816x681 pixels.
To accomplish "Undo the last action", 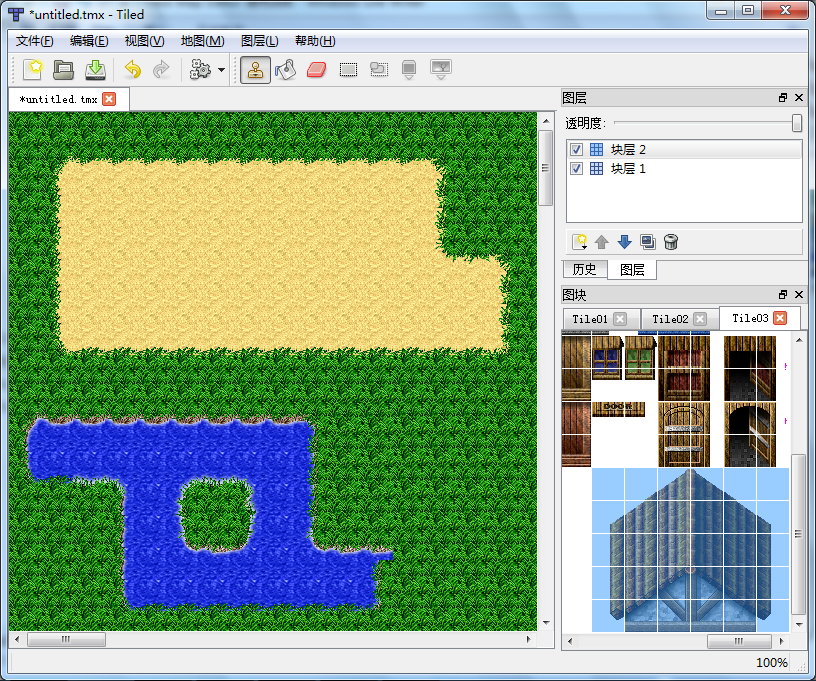I will click(x=133, y=69).
